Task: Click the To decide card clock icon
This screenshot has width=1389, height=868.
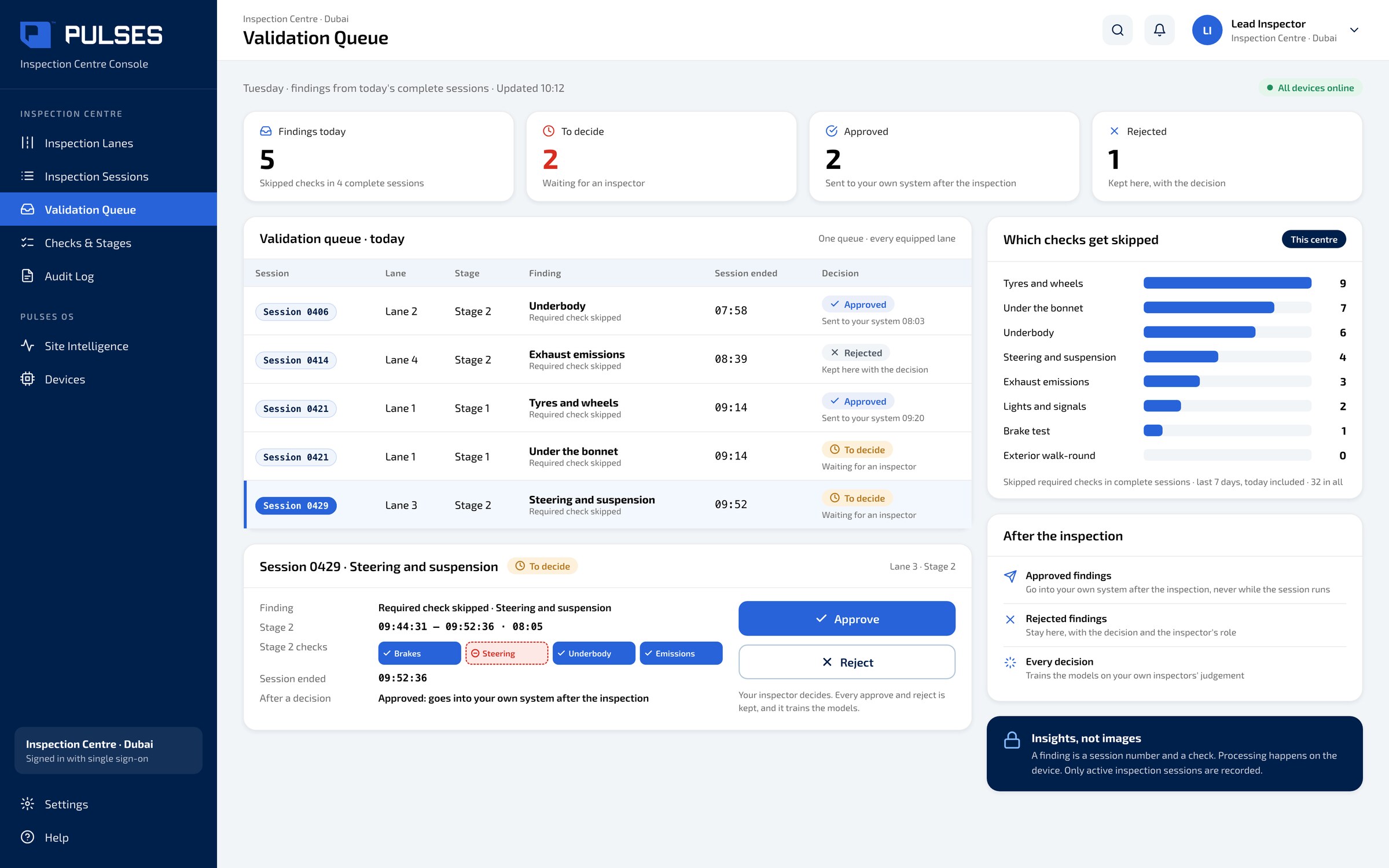Action: click(549, 131)
